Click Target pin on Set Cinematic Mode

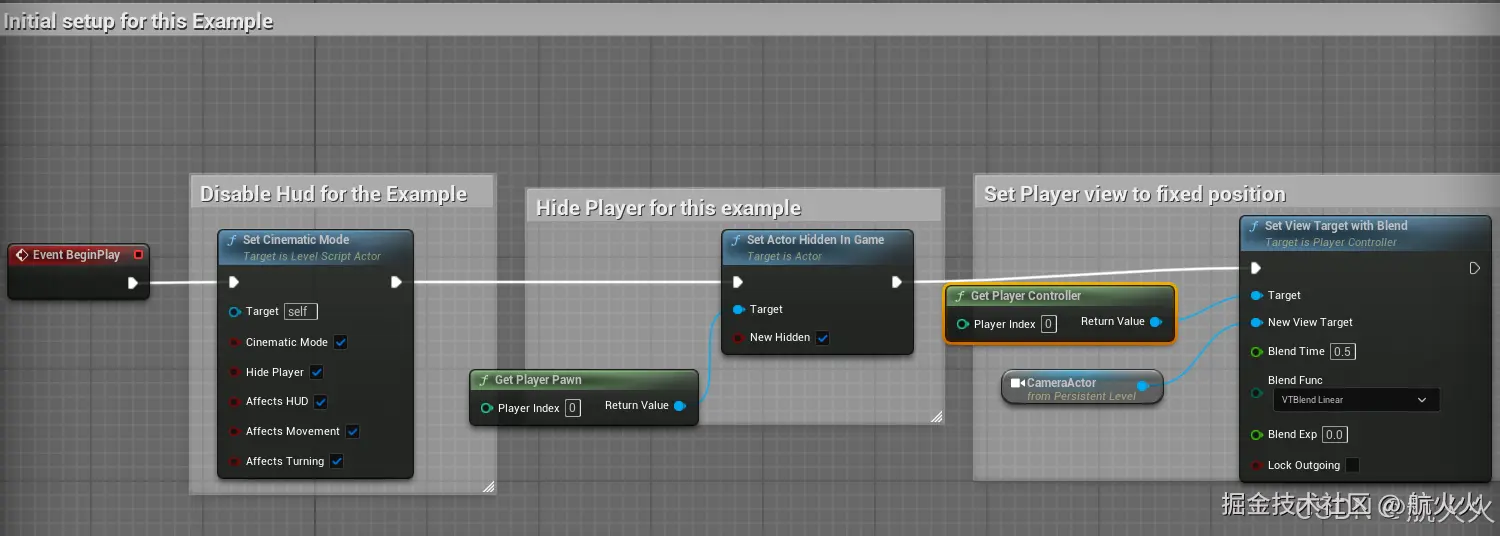pos(234,312)
